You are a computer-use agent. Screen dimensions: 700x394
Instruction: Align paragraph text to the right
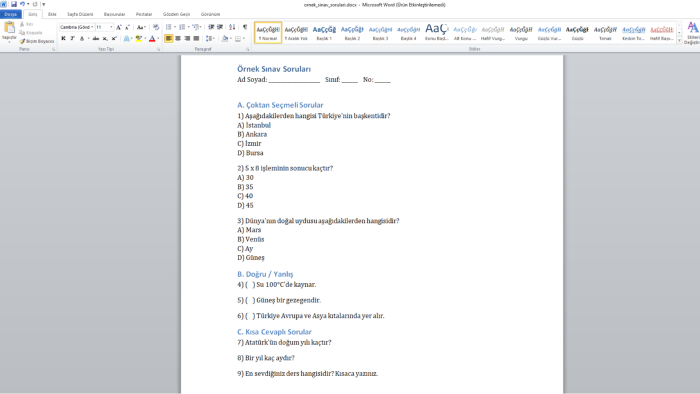187,39
